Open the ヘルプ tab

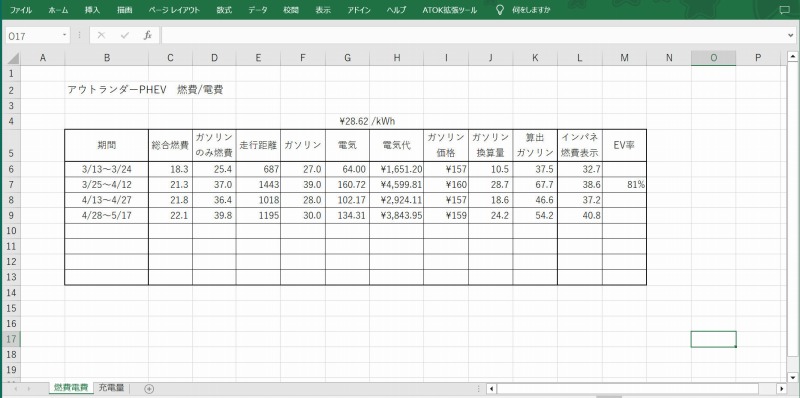[x=396, y=10]
